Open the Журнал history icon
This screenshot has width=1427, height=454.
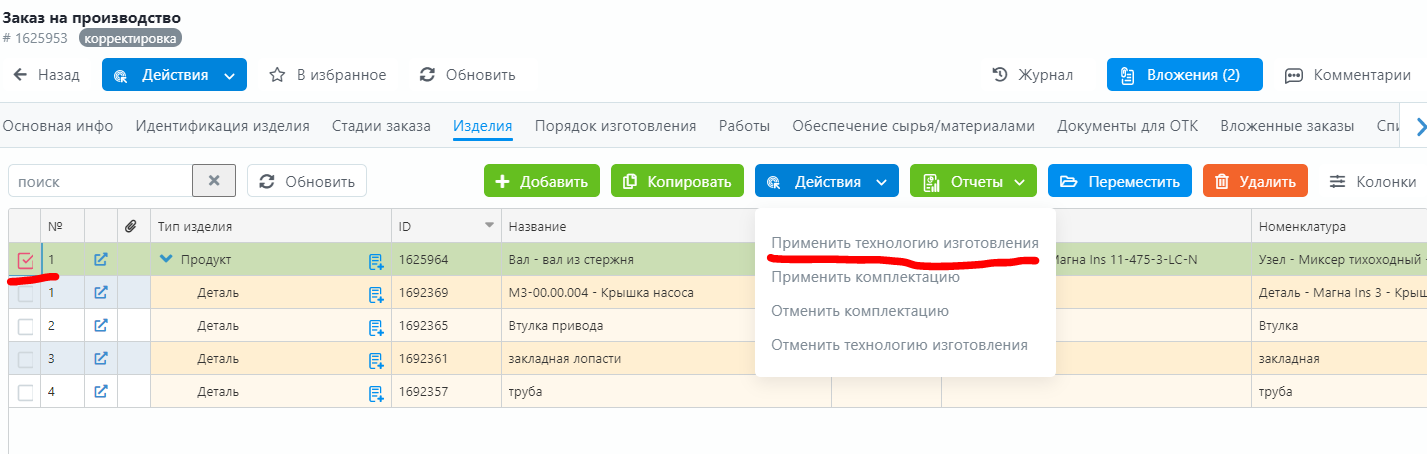[999, 75]
